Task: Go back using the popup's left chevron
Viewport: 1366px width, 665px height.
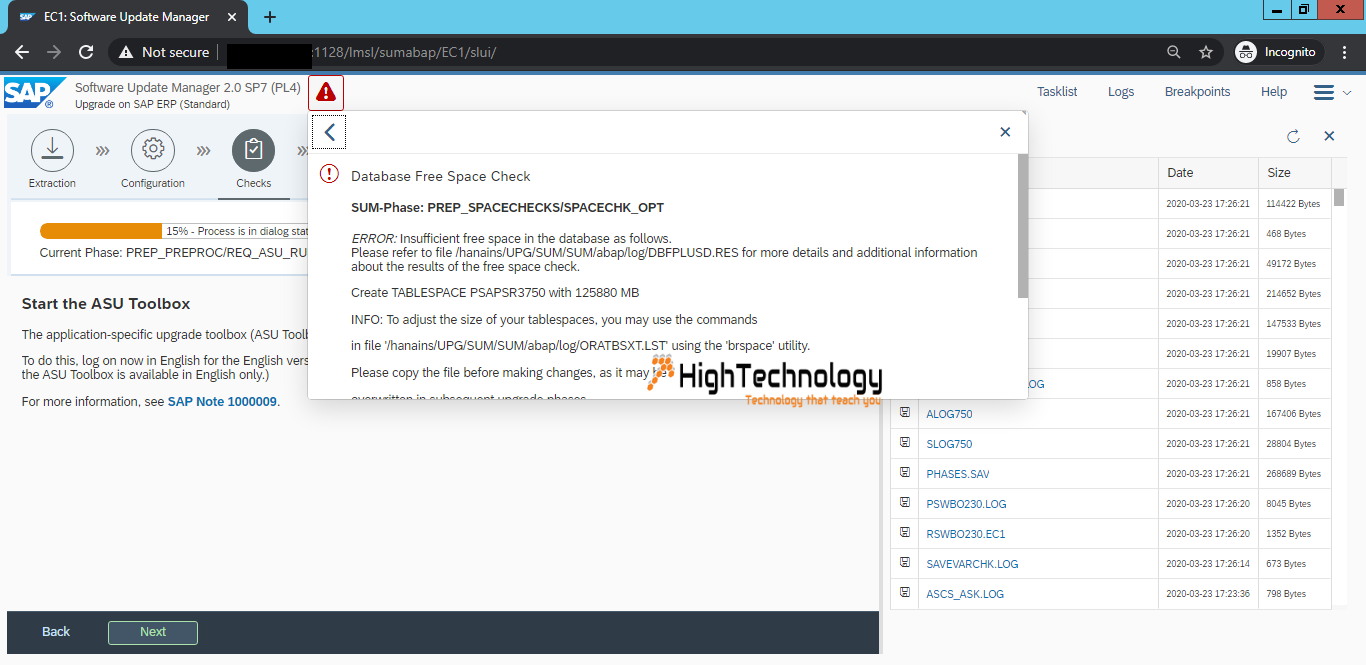Action: [x=329, y=132]
